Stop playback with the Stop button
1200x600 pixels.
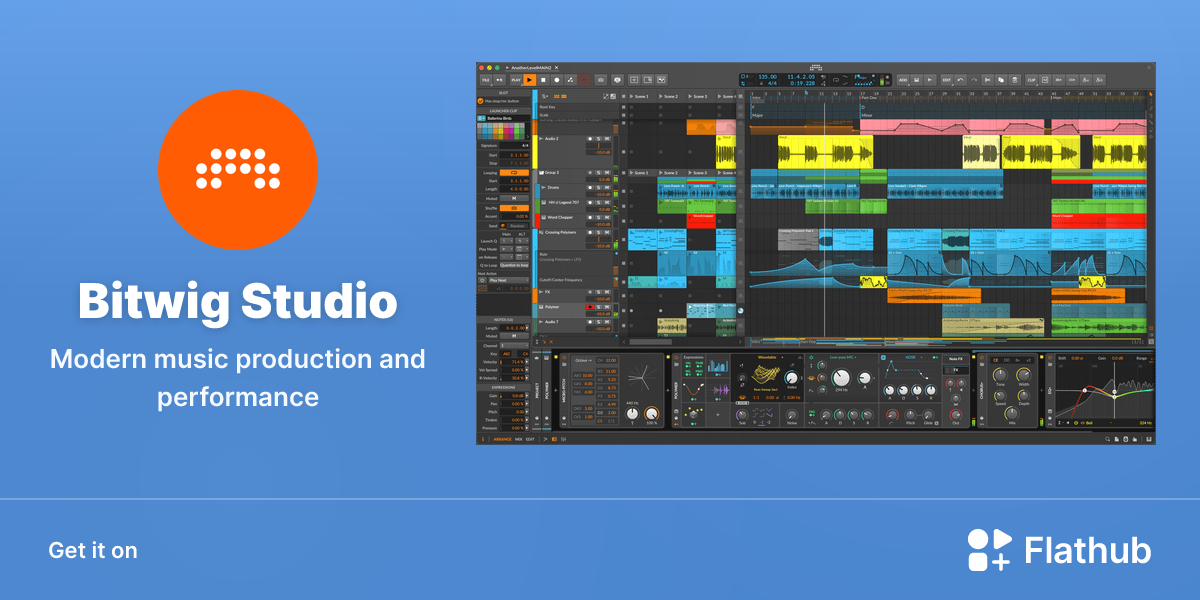(543, 80)
